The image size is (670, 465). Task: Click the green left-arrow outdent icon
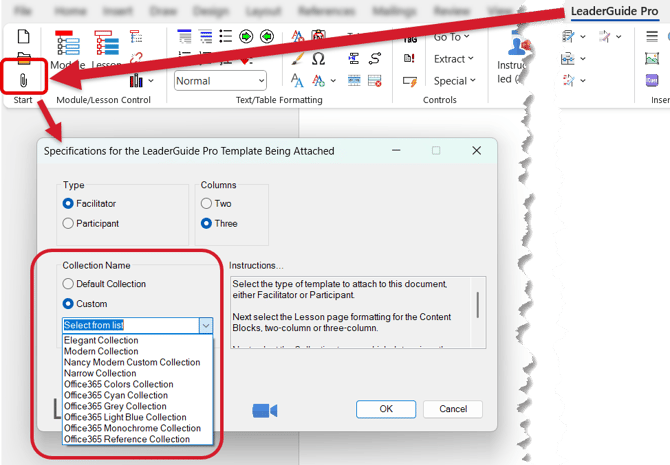coord(267,37)
